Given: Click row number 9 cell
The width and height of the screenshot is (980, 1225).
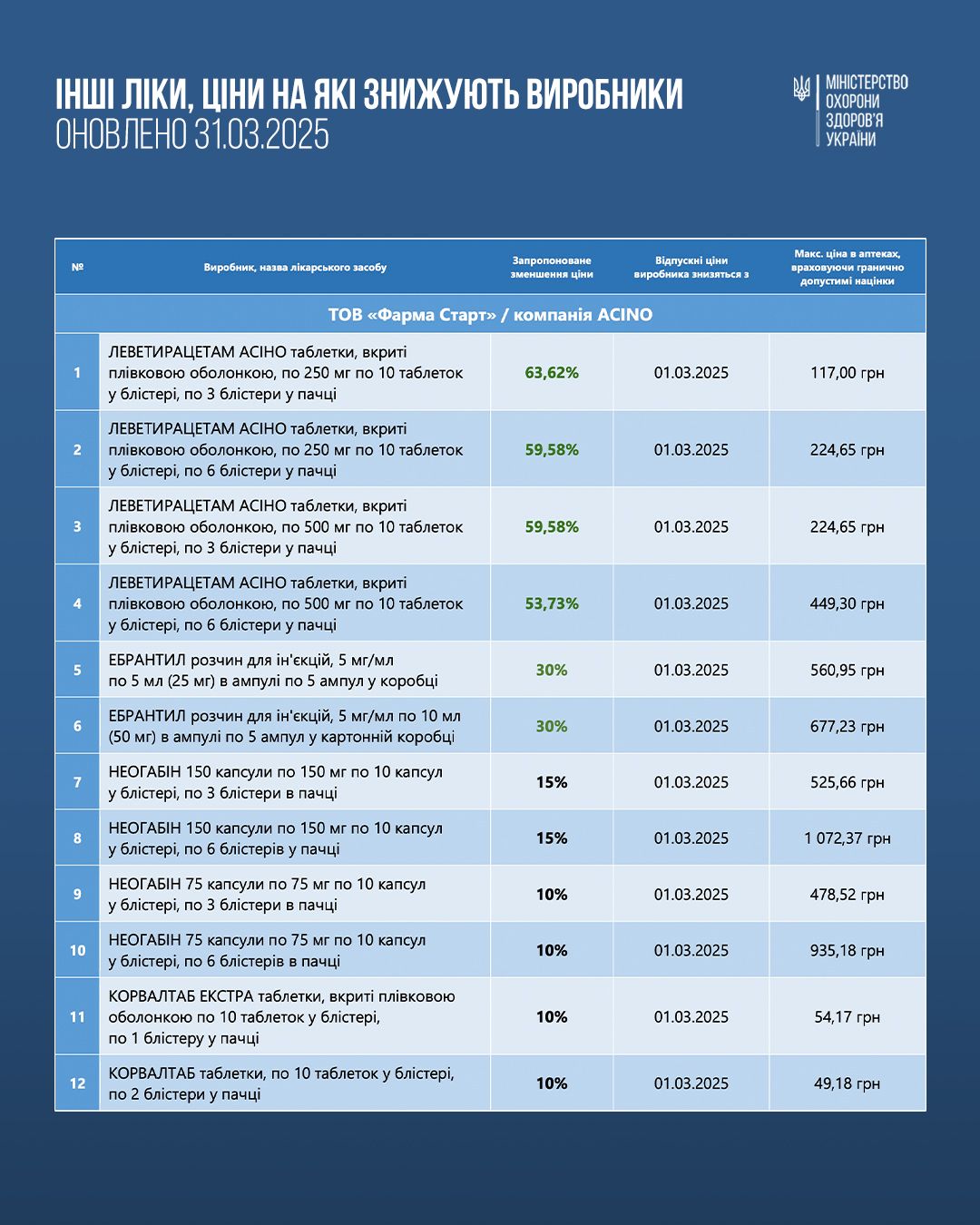Looking at the screenshot, I should pyautogui.click(x=77, y=894).
